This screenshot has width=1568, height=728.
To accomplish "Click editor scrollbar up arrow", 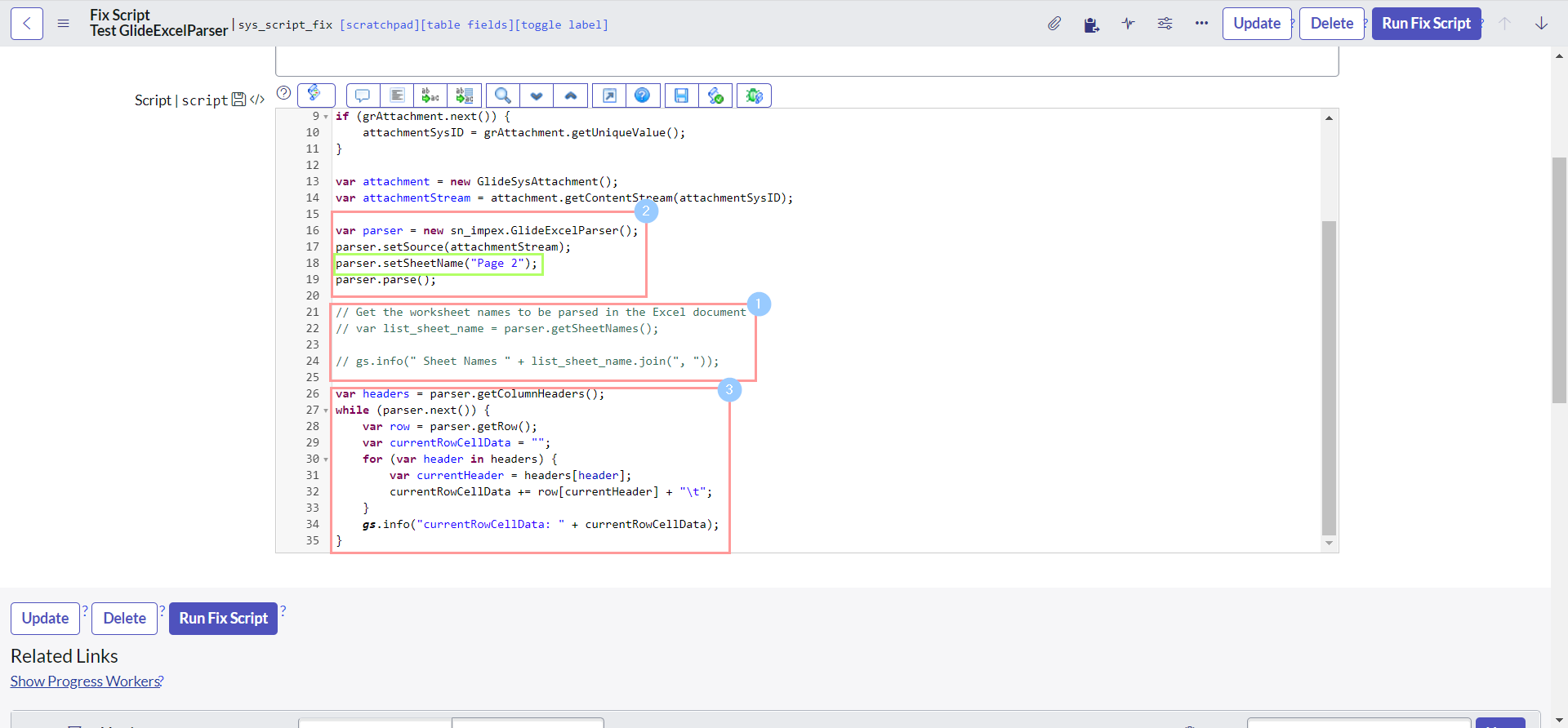I will click(x=1329, y=118).
